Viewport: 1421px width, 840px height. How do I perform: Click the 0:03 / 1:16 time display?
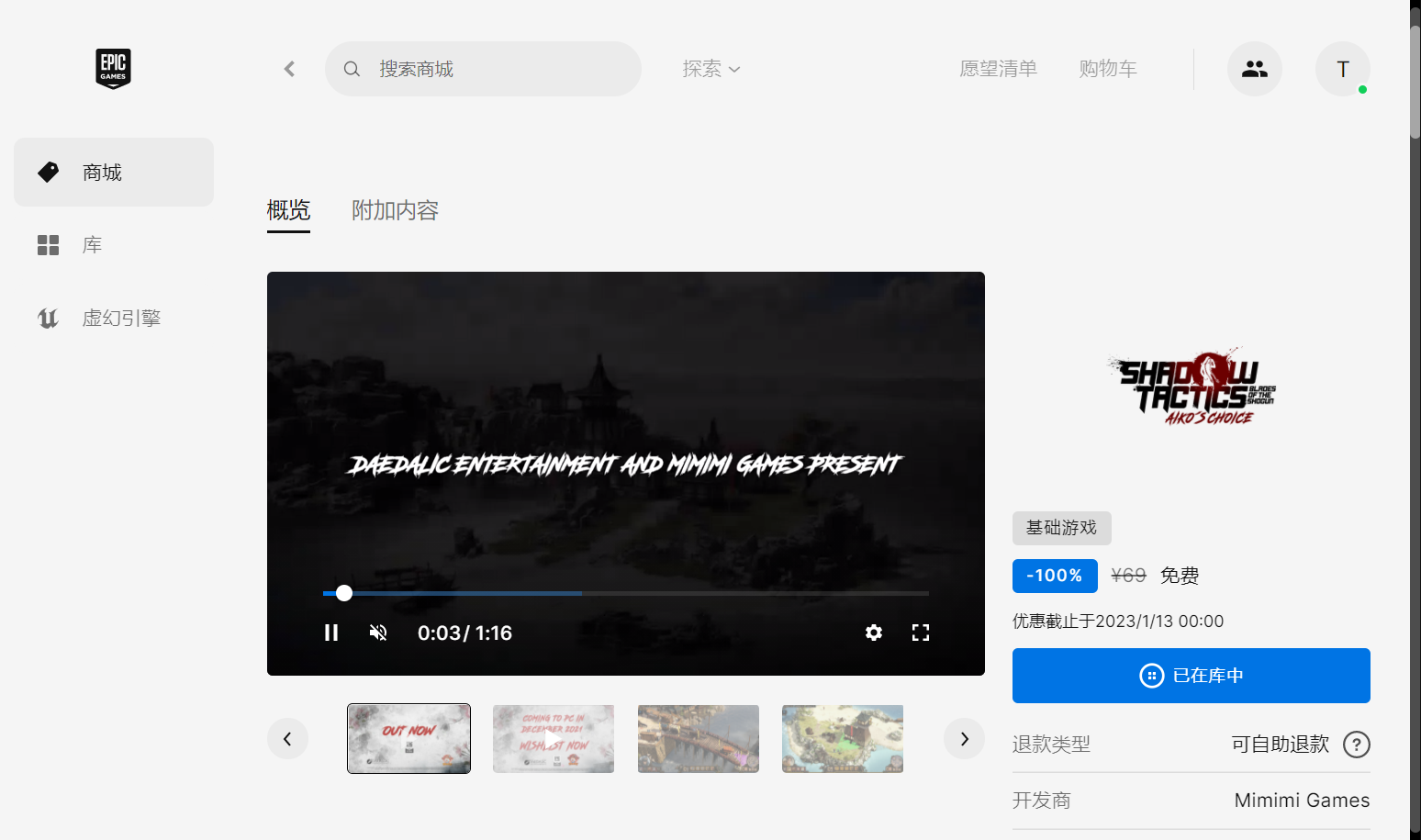pyautogui.click(x=464, y=633)
